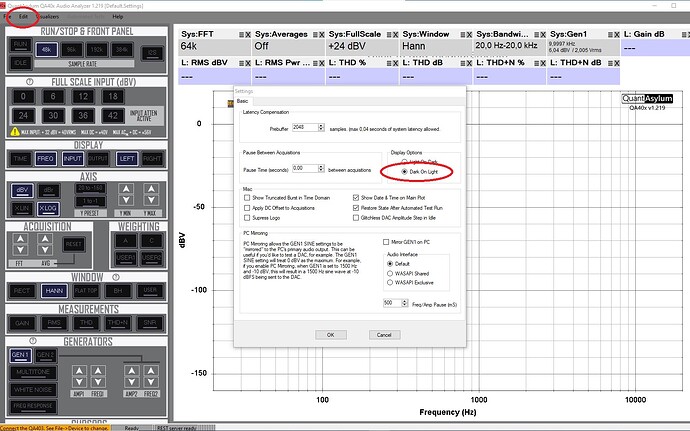Enable Mirror GEN1 on PC checkbox

[386, 242]
